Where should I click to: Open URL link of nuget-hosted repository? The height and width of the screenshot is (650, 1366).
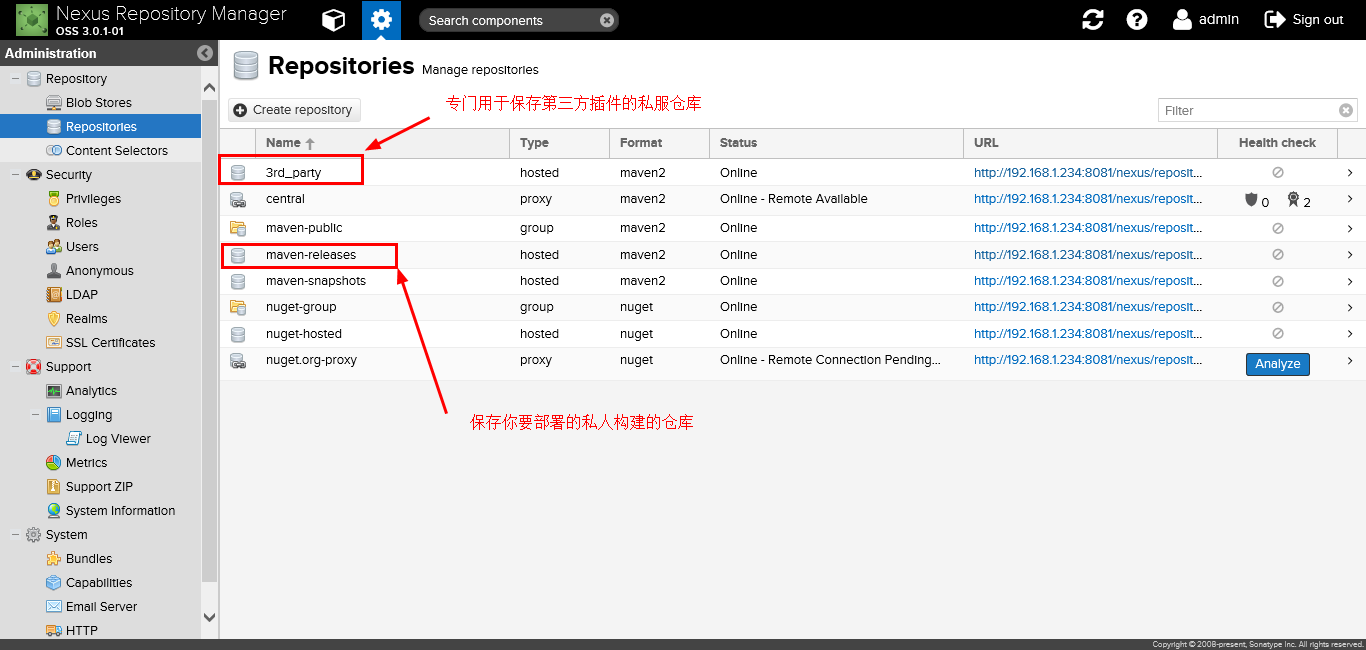(1088, 334)
